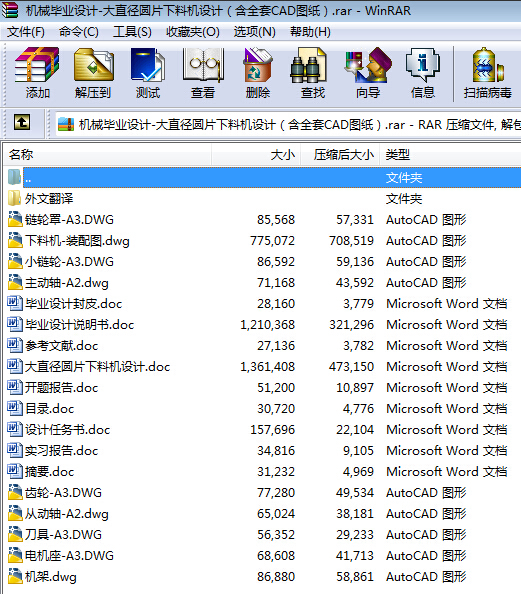Go up one level with arrow icon
This screenshot has width=521, height=594.
pos(22,122)
